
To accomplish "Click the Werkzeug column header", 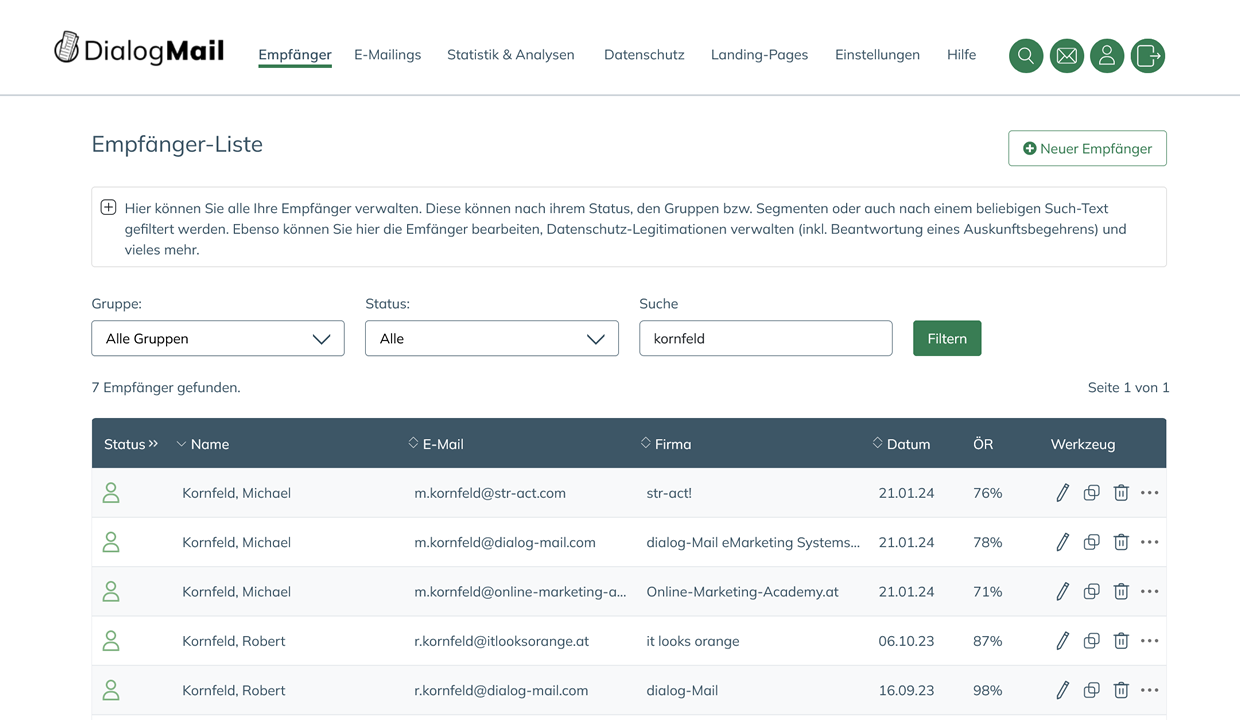I will (1083, 444).
